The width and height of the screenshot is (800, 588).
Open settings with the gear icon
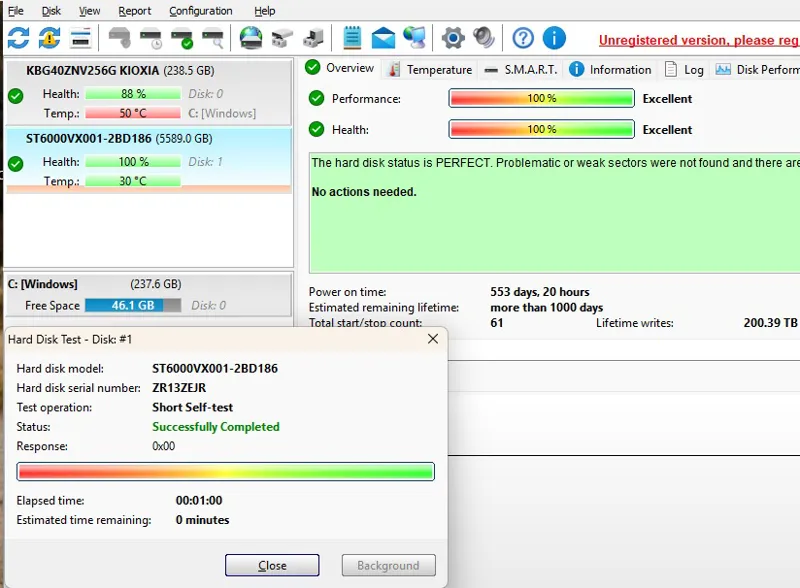pos(453,38)
